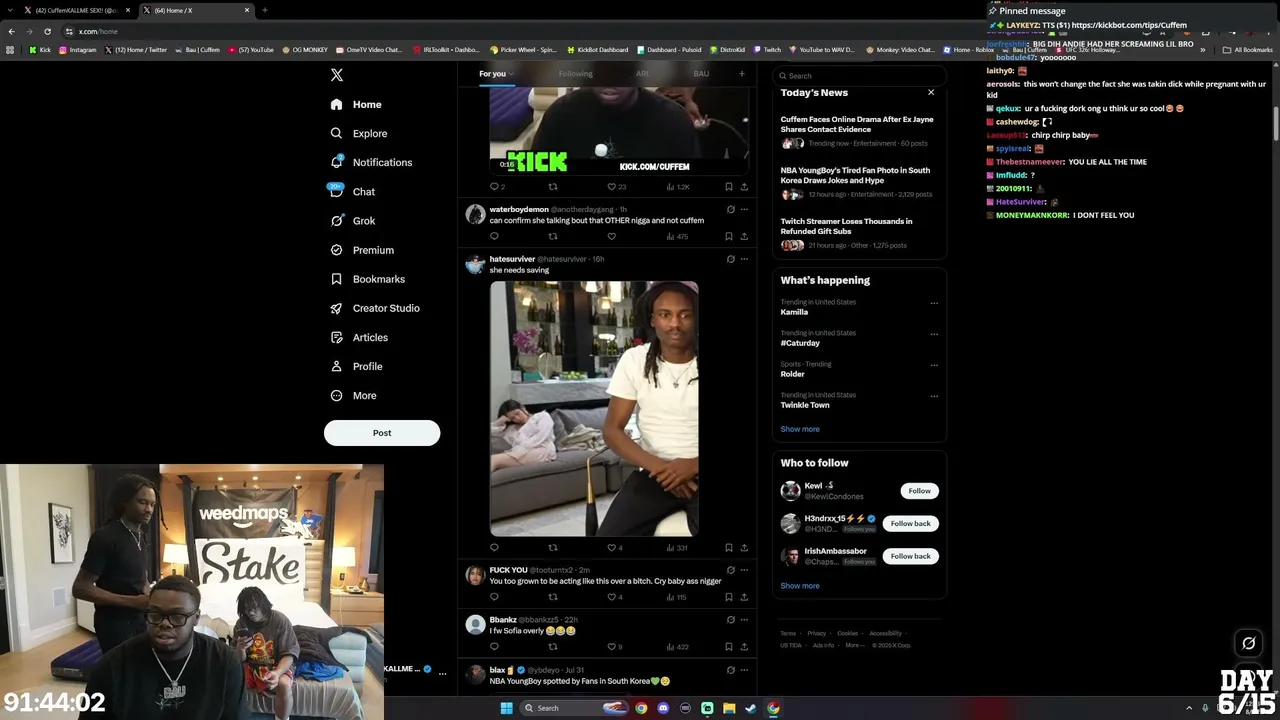
Task: Open the Kick bookmark
Action: tap(39, 50)
